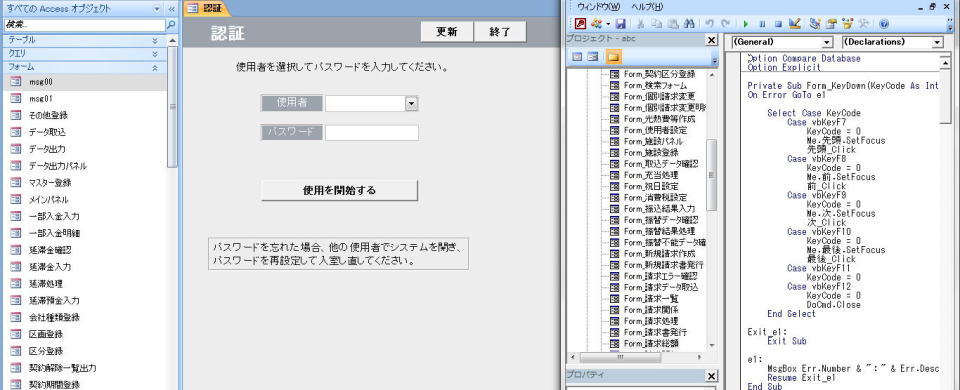Click the 使用を開始する button
Screen dimensions: 960x390
pyautogui.click(x=339, y=190)
